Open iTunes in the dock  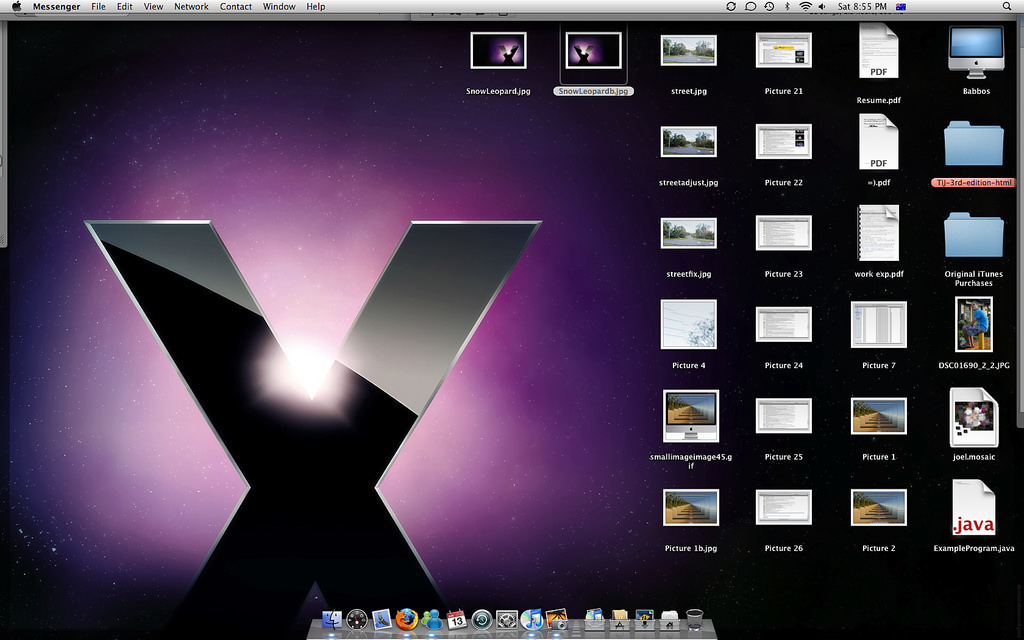(532, 620)
